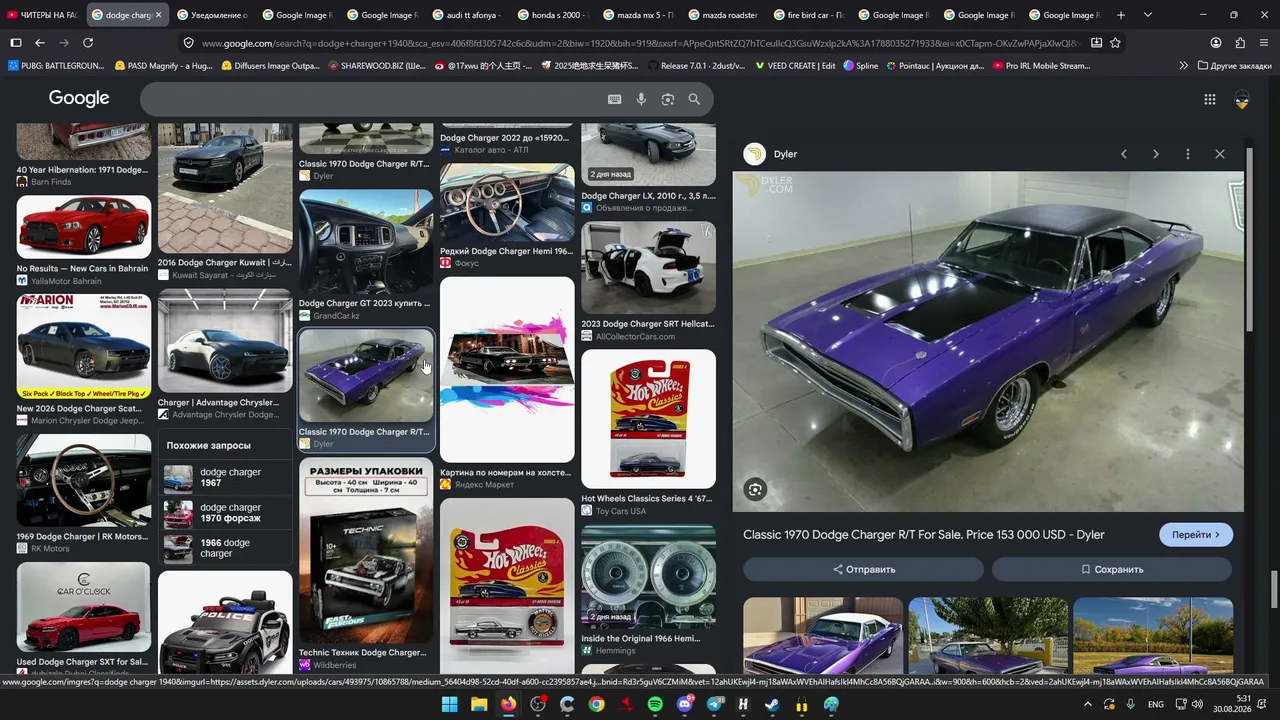This screenshot has width=1280, height=720.
Task: Bookmark this page with the star icon
Action: tap(1115, 43)
